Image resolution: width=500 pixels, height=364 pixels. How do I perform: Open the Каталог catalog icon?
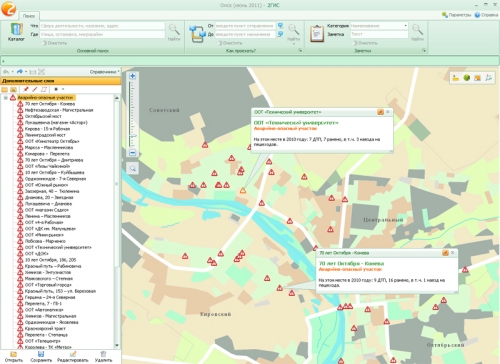16,32
